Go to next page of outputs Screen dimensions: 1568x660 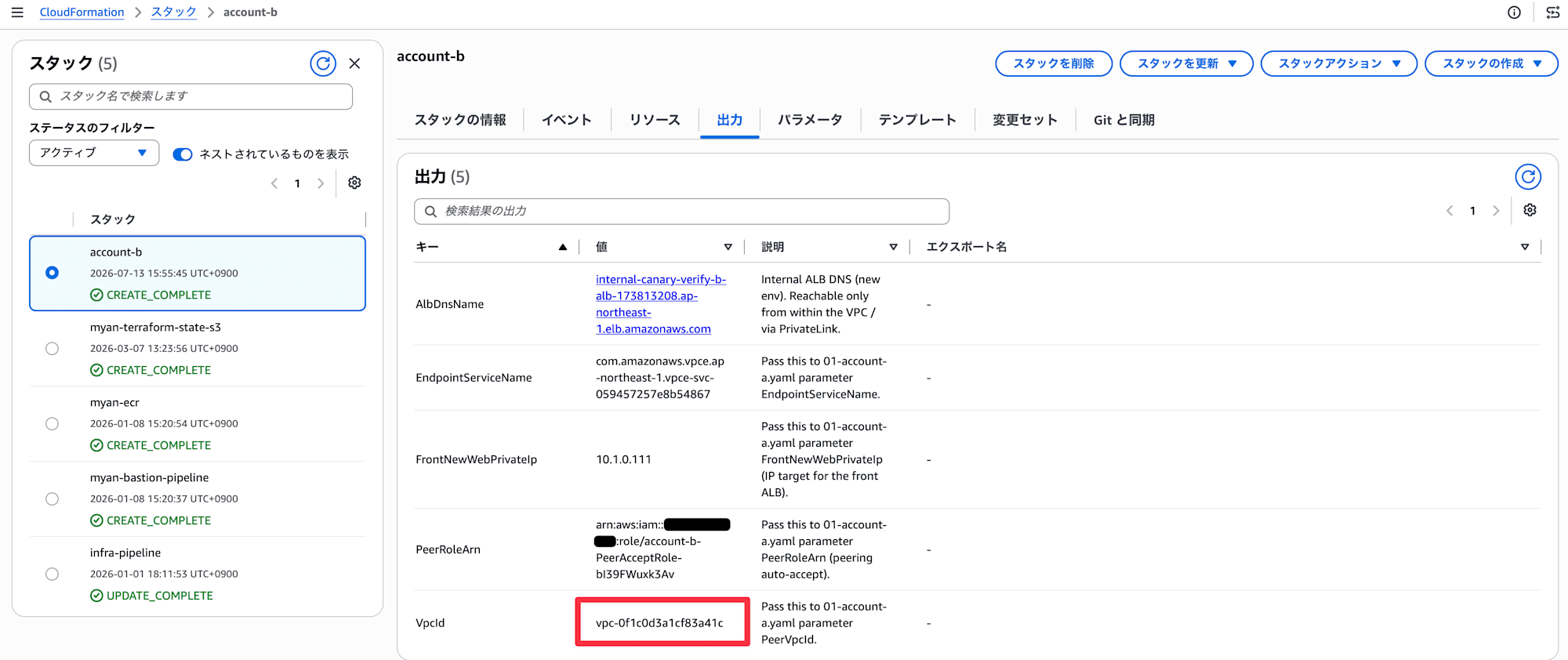click(x=1496, y=211)
